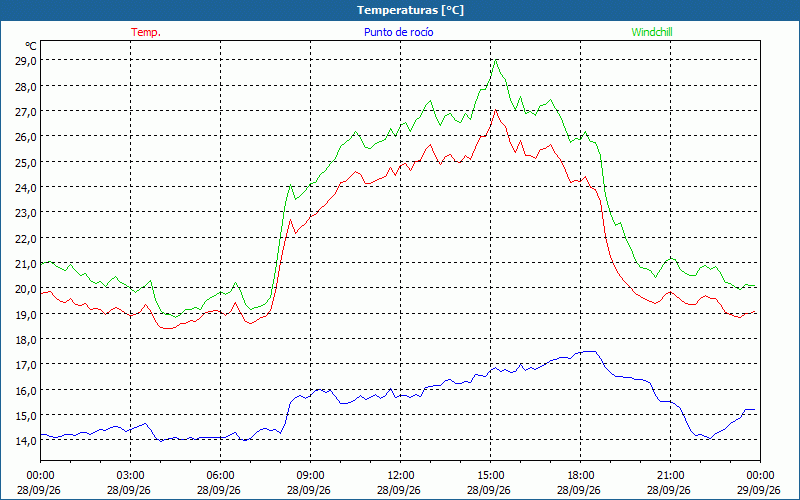Image resolution: width=800 pixels, height=500 pixels.
Task: Click the 29,0 y-axis label
Action: click(x=26, y=61)
